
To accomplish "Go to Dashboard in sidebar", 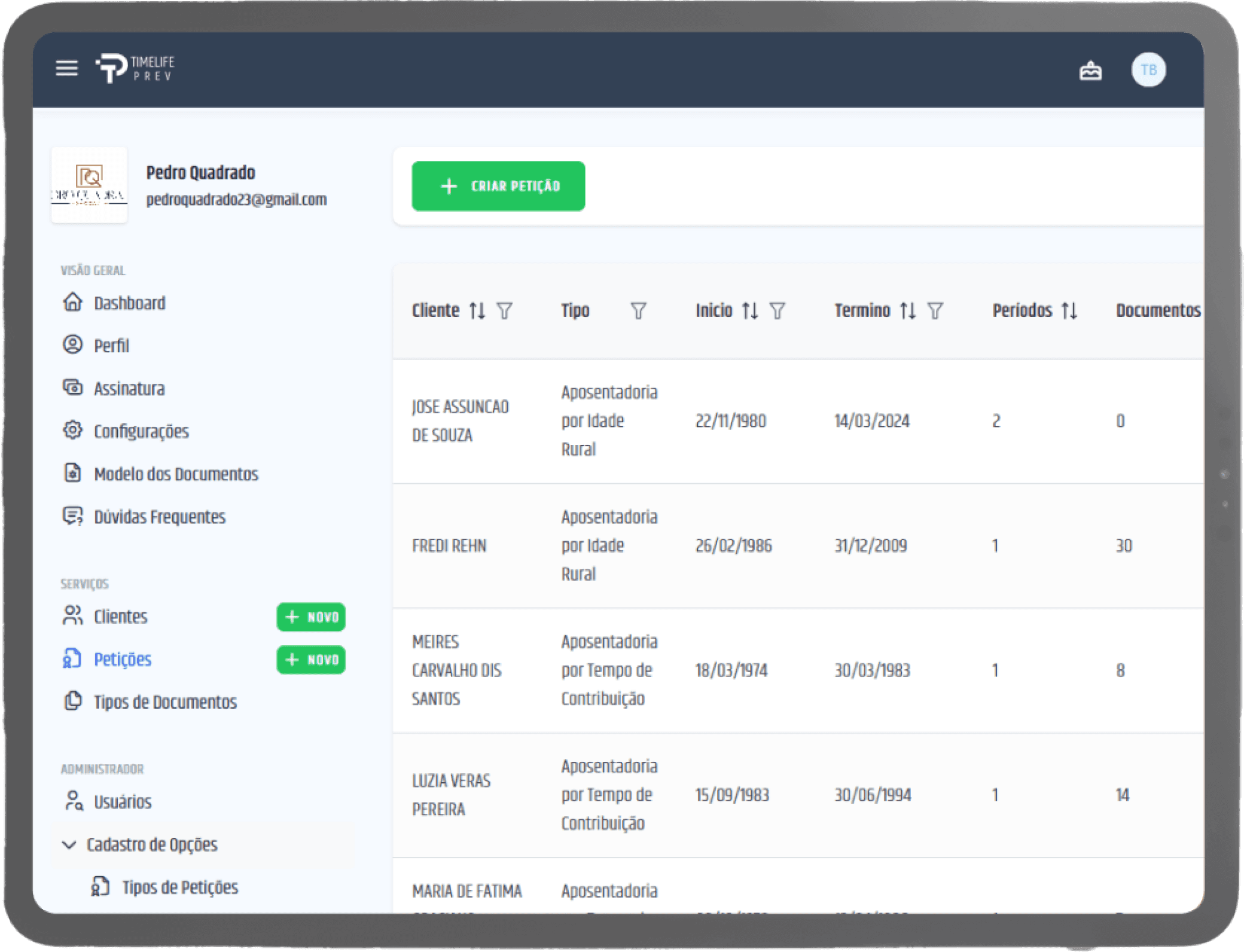I will point(129,303).
